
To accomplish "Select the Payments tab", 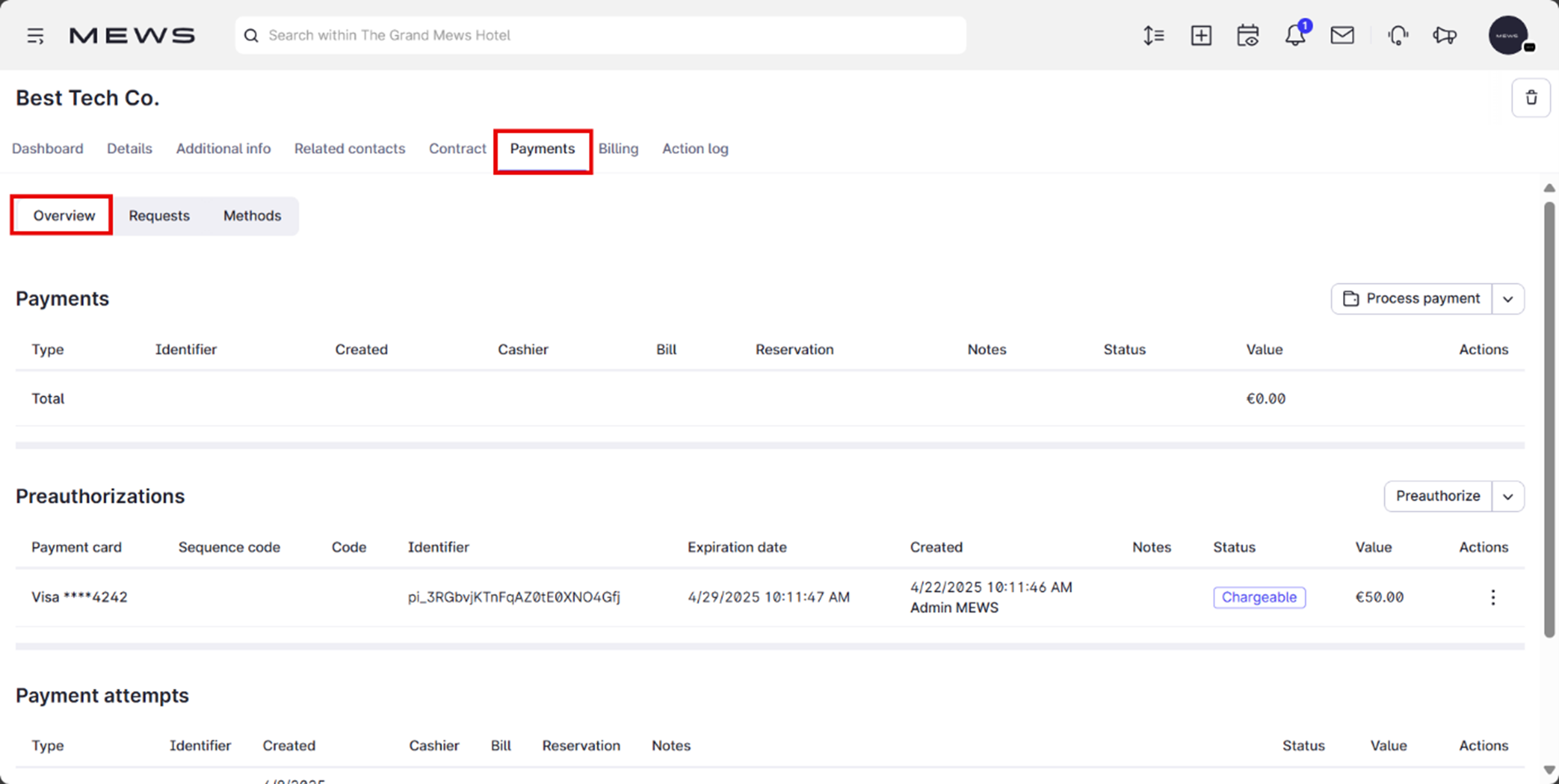I will 542,149.
